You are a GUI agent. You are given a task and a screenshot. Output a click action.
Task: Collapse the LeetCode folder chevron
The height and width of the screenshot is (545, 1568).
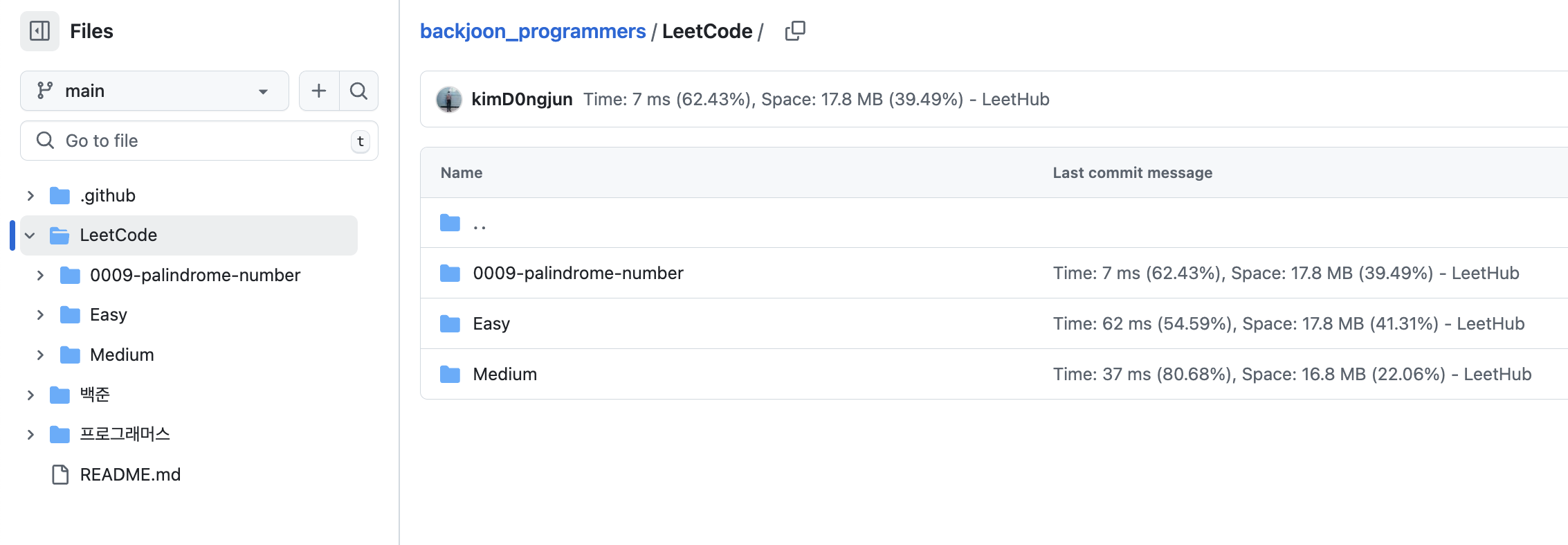coord(30,235)
